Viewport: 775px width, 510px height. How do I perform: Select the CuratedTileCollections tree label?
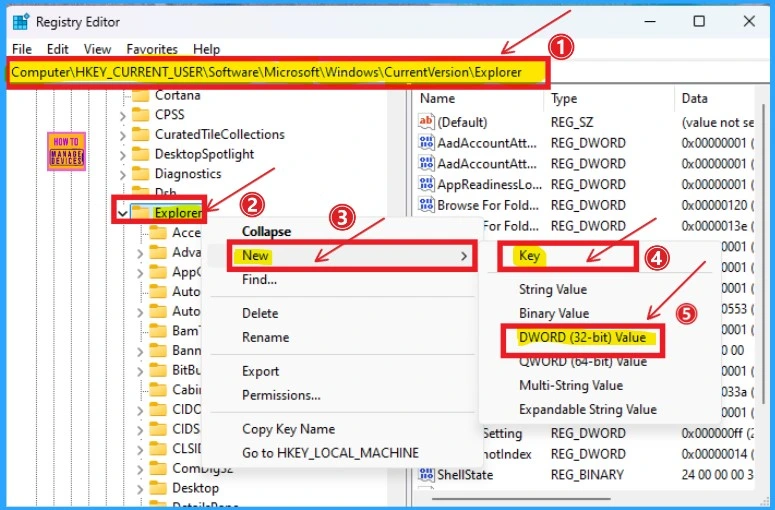(x=219, y=134)
